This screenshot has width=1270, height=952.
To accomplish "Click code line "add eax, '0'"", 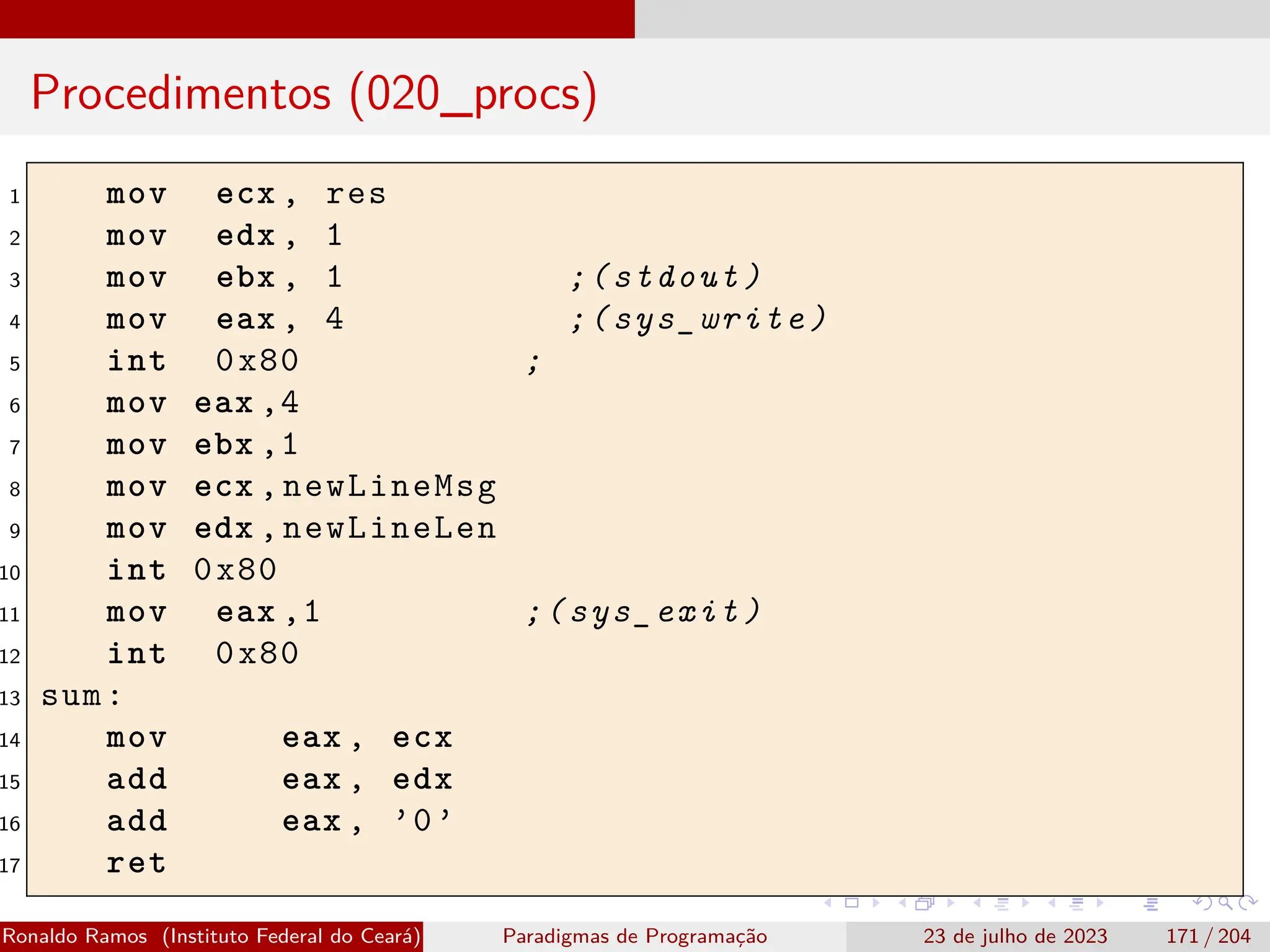I will 280,821.
